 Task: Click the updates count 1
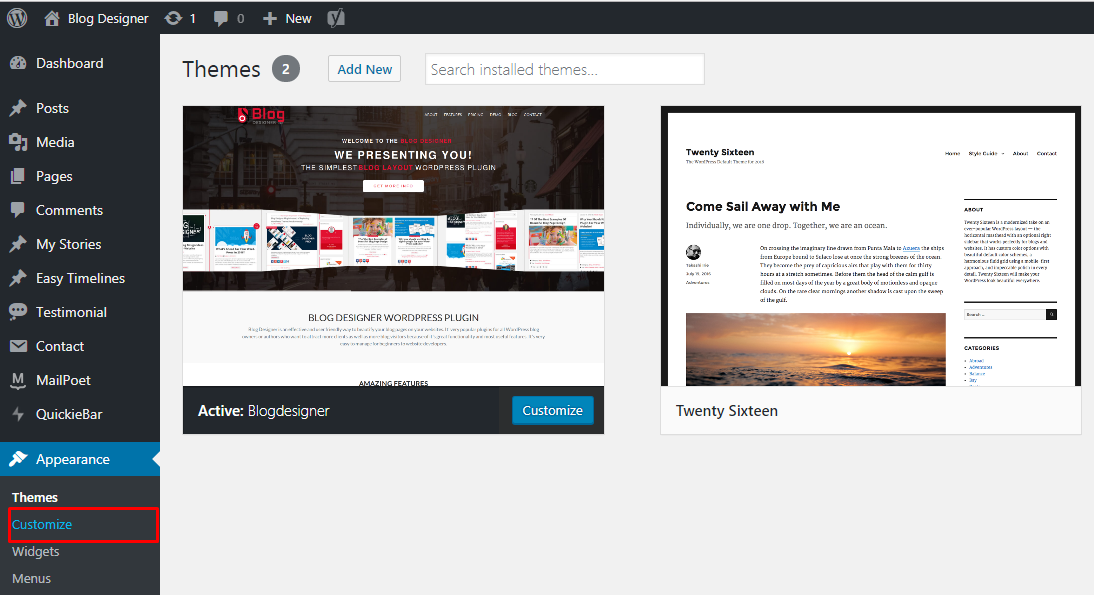click(x=193, y=19)
